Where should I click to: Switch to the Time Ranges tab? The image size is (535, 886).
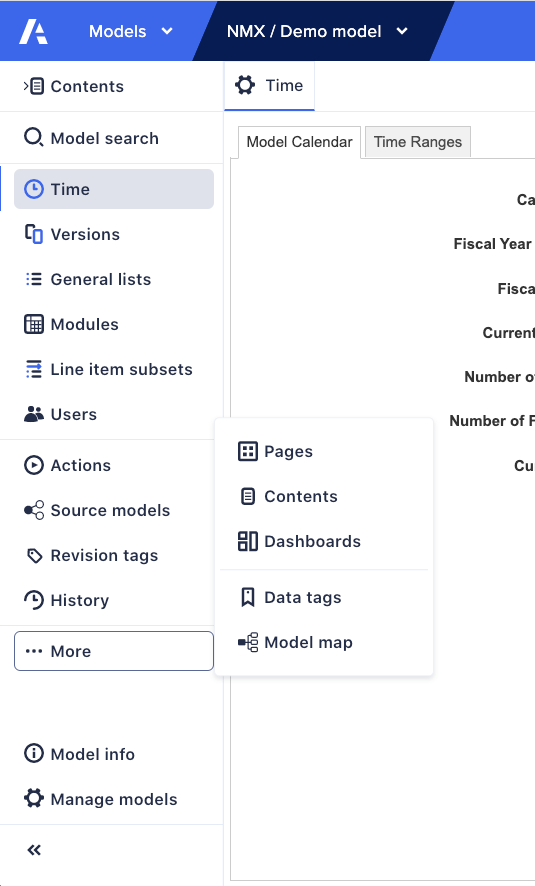pyautogui.click(x=417, y=142)
